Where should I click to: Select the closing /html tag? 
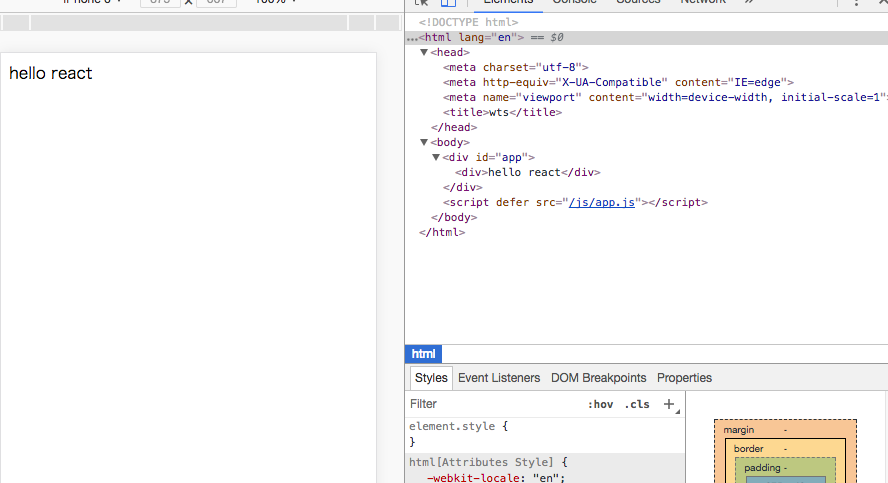click(x=442, y=232)
